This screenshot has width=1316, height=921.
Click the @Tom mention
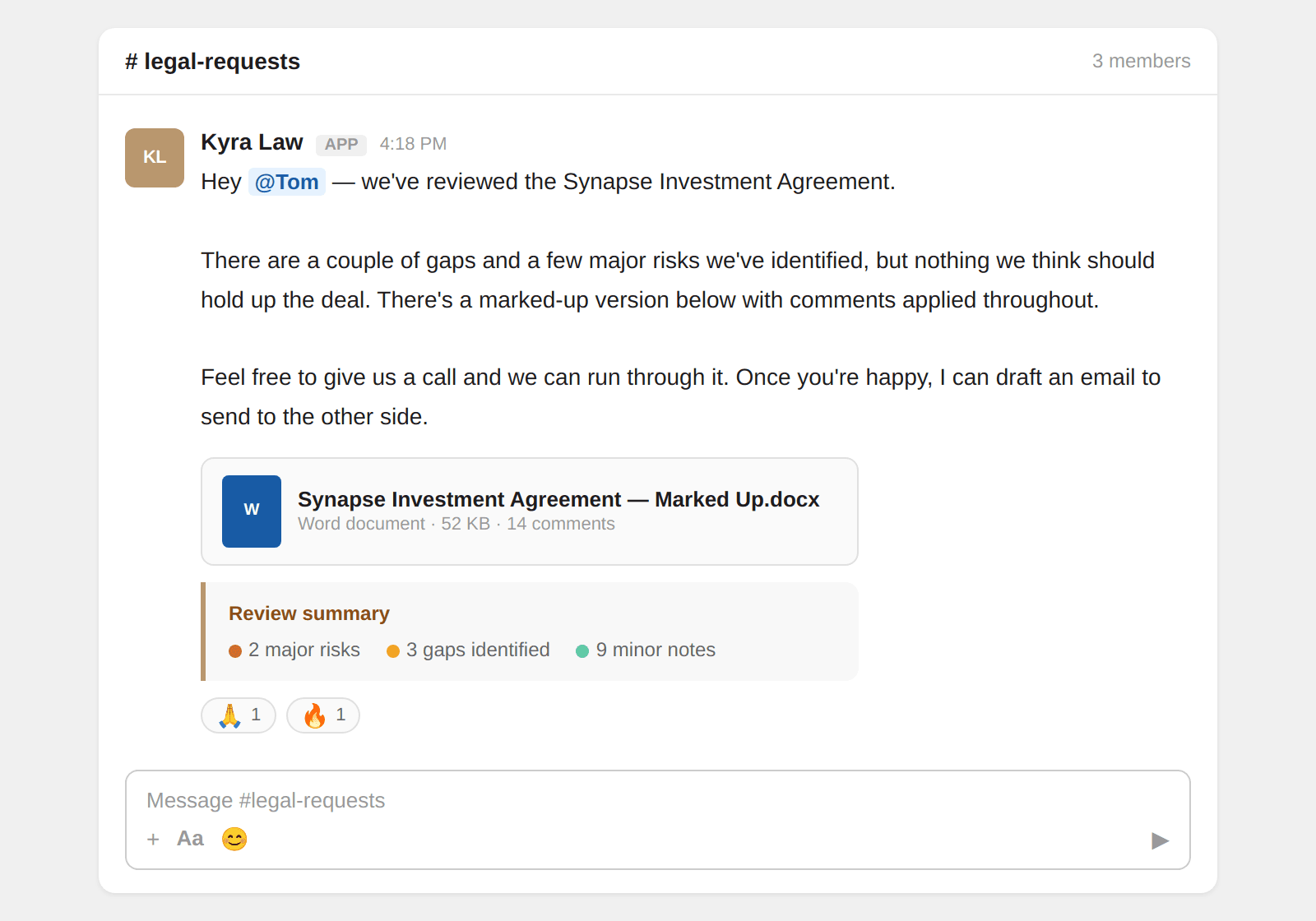286,182
